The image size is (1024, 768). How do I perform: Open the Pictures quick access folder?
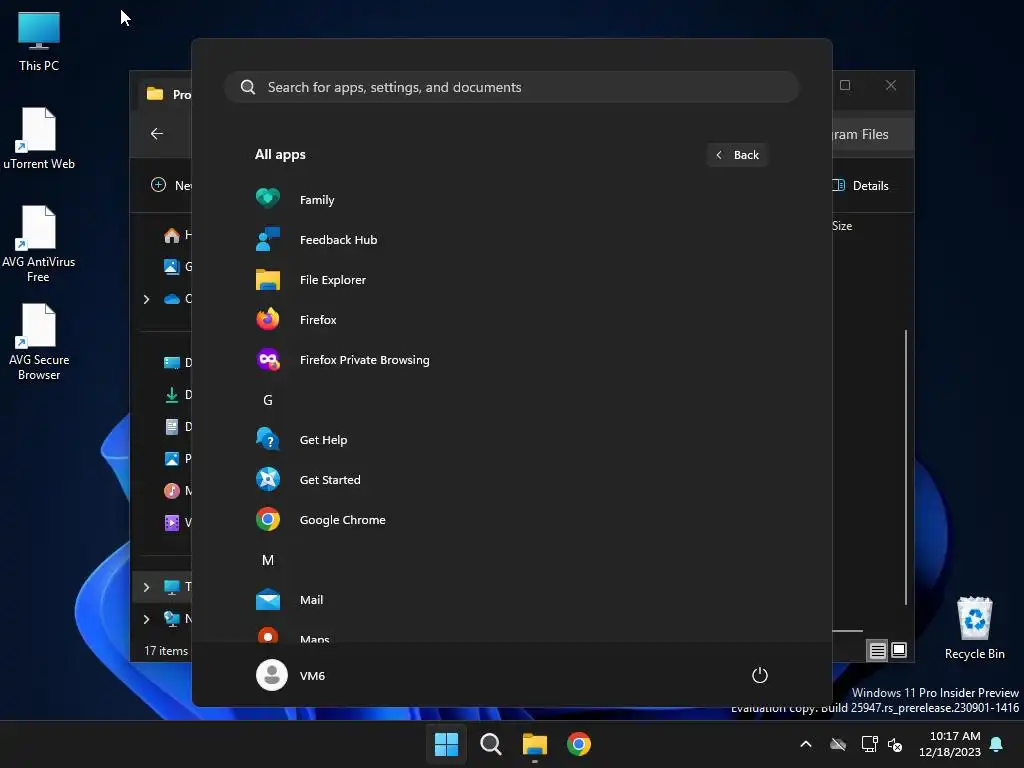pyautogui.click(x=176, y=458)
